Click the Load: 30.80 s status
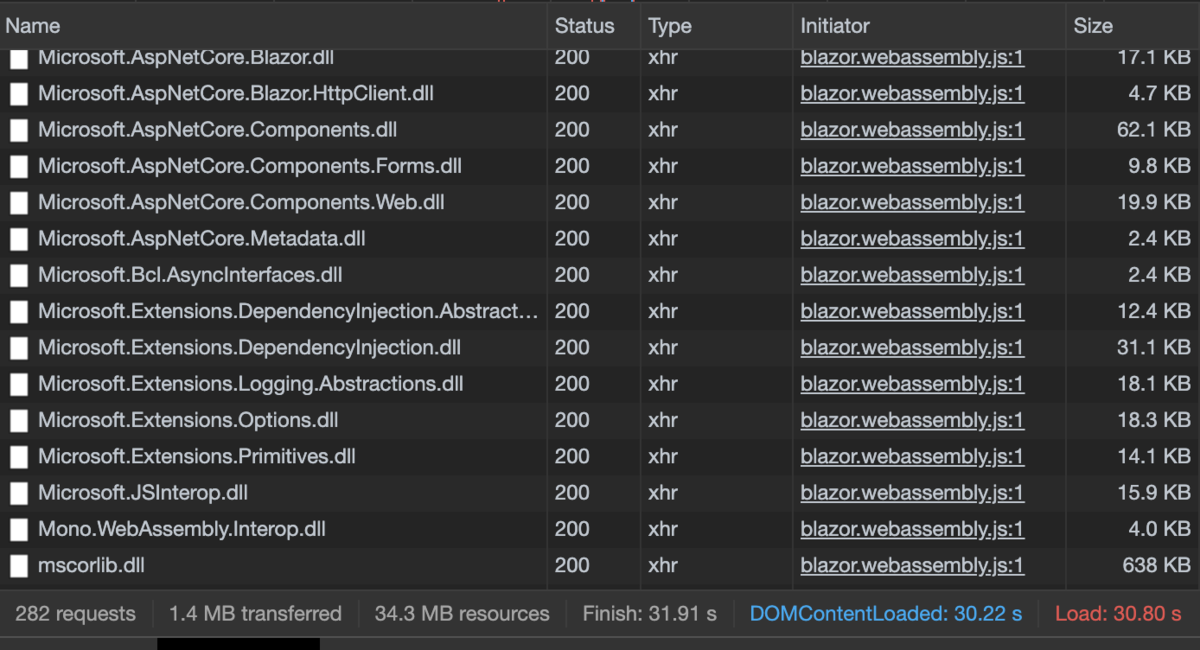This screenshot has height=650, width=1200. [x=1118, y=613]
